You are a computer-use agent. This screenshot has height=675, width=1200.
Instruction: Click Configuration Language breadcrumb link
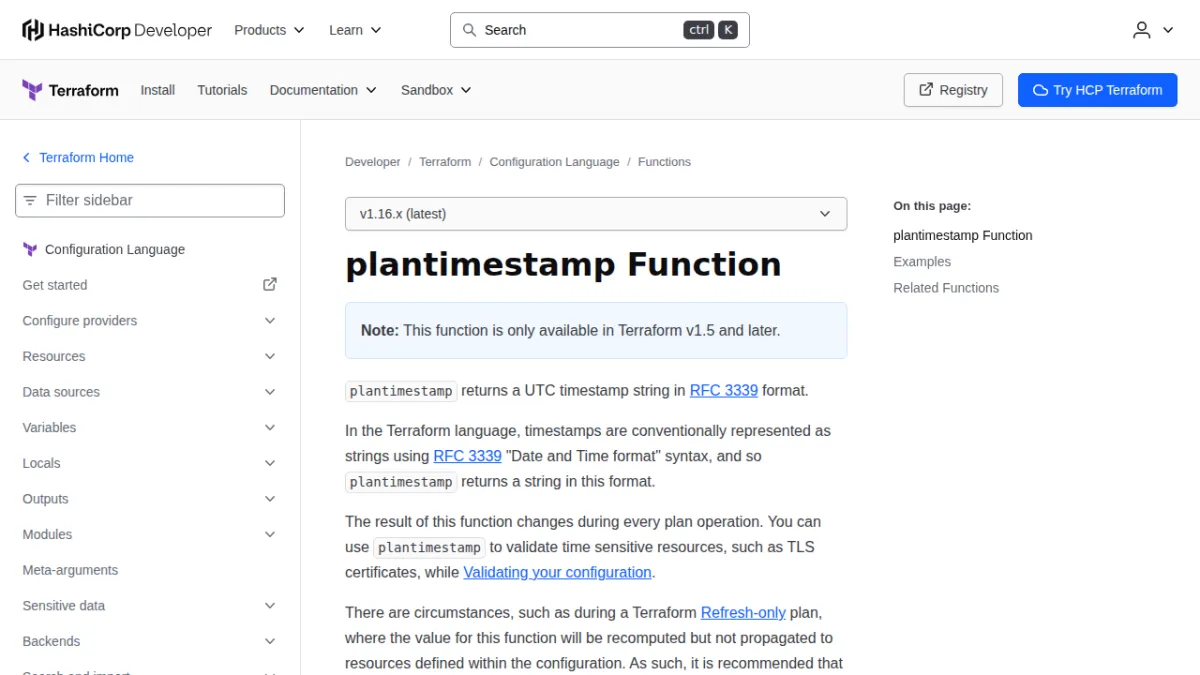554,162
